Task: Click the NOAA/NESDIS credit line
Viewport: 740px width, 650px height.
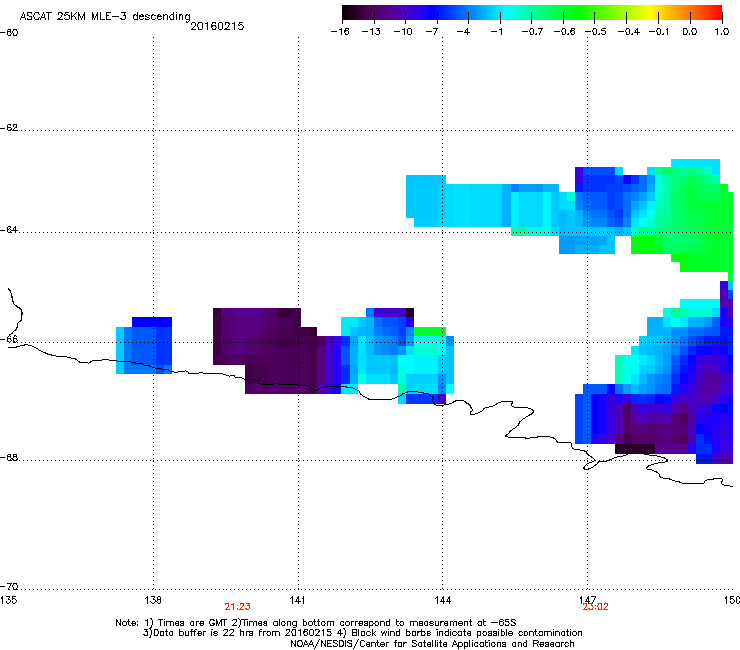Action: pos(432,644)
